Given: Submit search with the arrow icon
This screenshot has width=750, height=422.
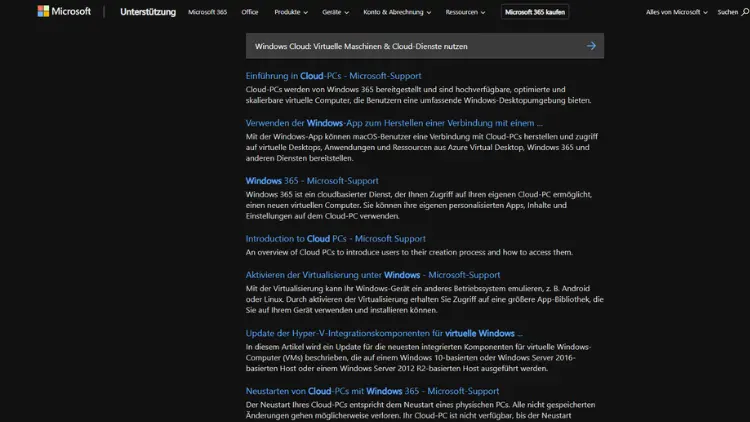Looking at the screenshot, I should 591,46.
